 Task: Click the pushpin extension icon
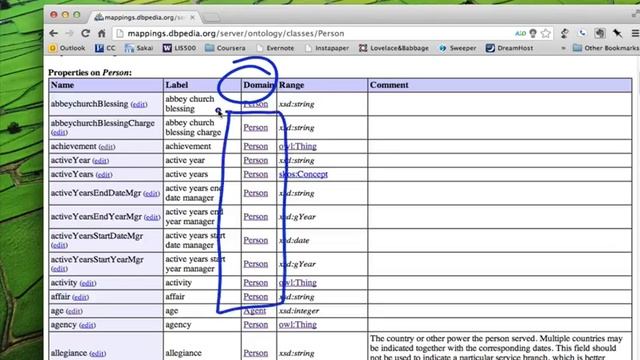[618, 33]
